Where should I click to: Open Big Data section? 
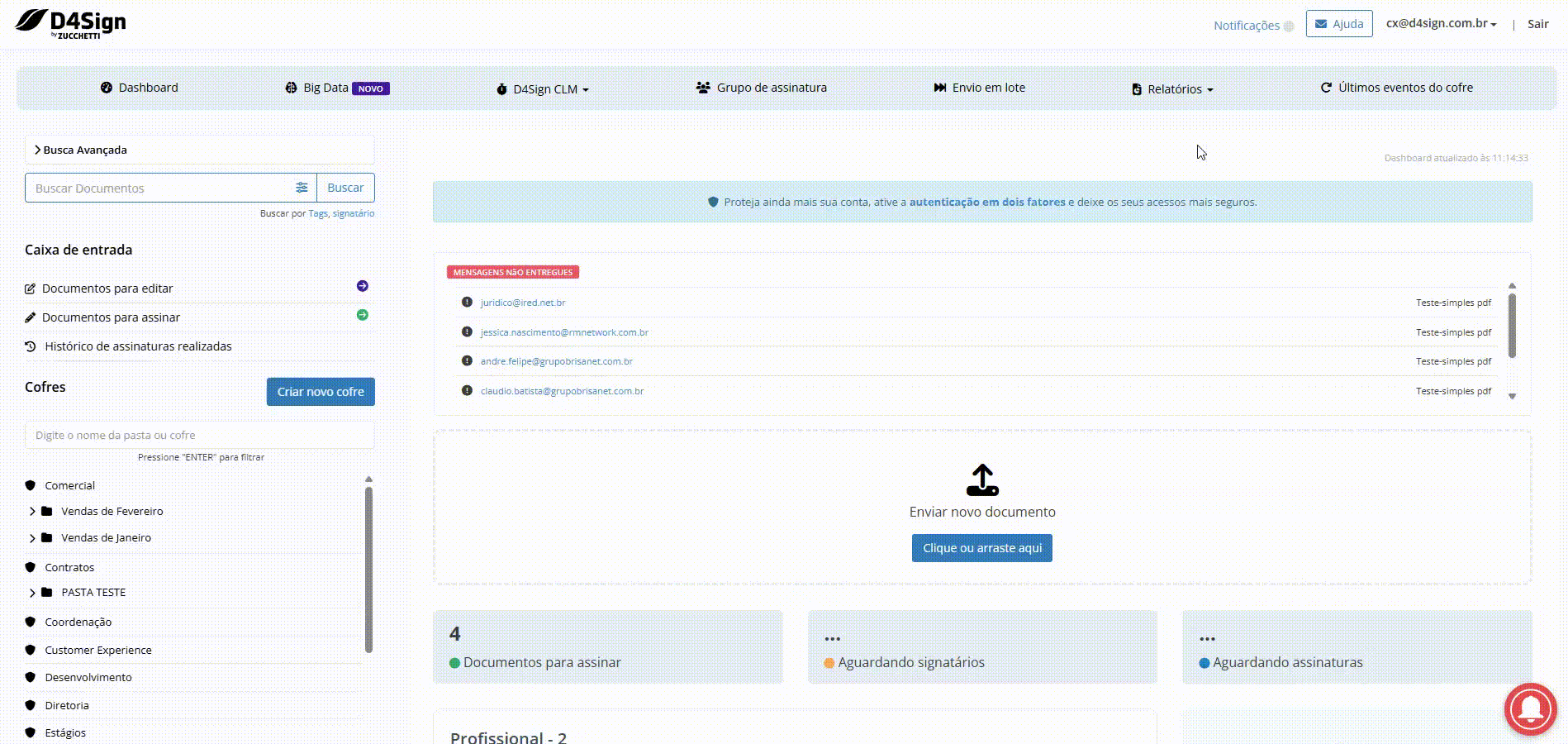[x=337, y=88]
